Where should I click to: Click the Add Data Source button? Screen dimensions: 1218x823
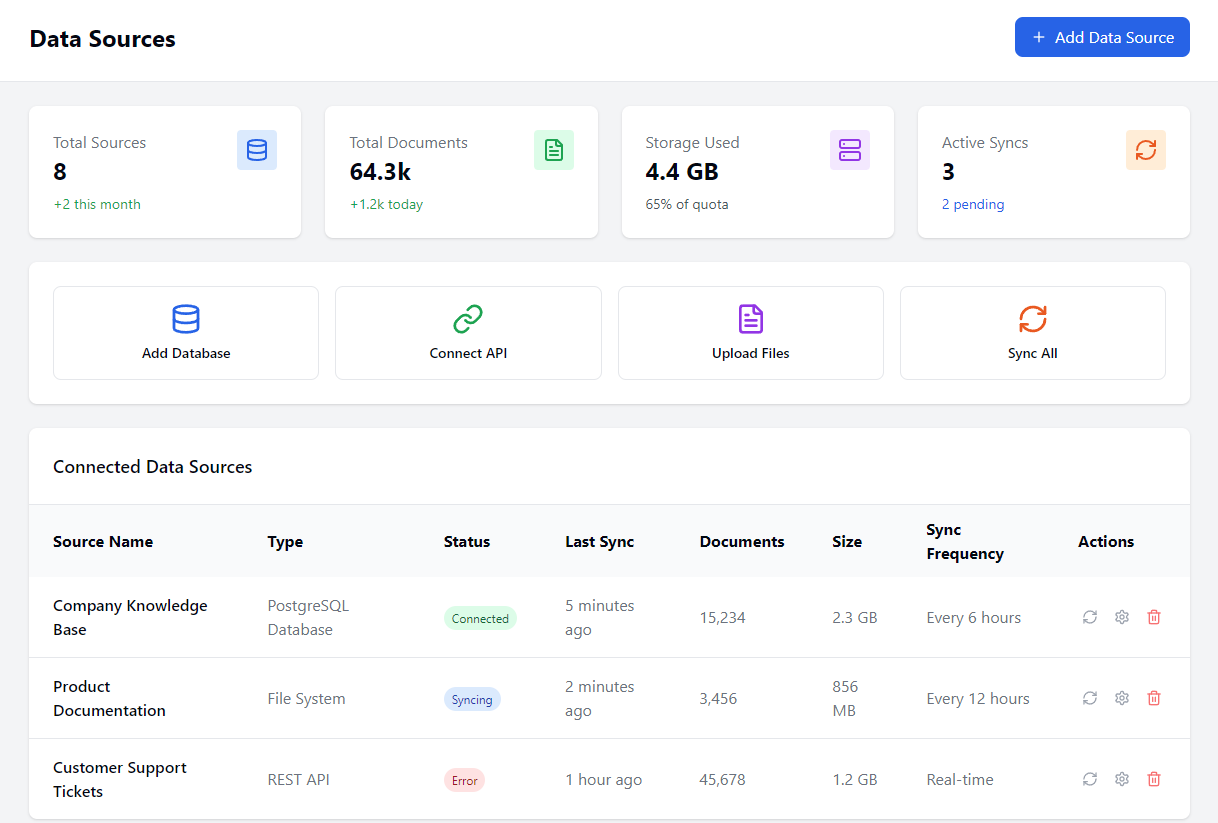point(1102,37)
